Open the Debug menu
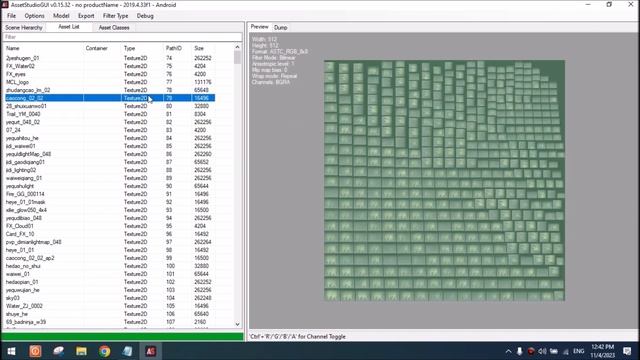 tap(145, 16)
